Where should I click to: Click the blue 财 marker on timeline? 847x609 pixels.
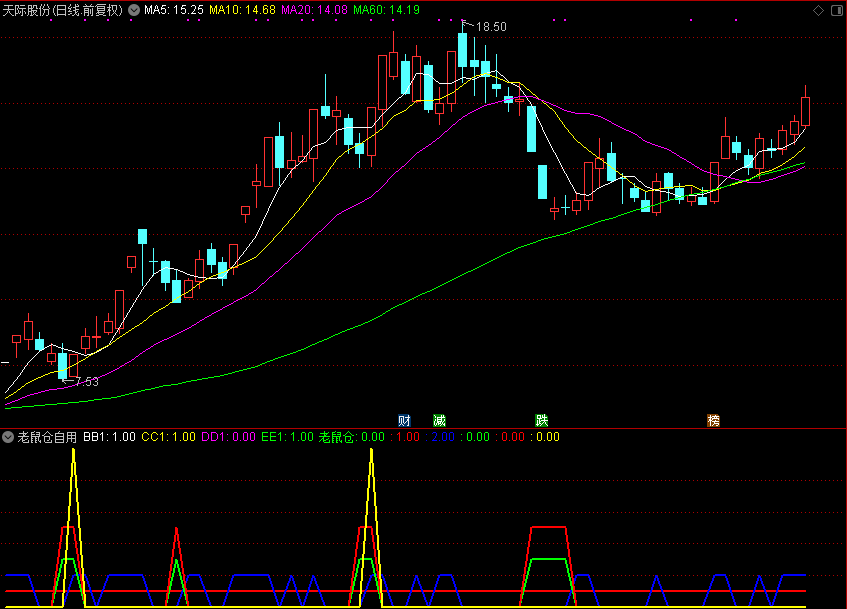point(404,420)
